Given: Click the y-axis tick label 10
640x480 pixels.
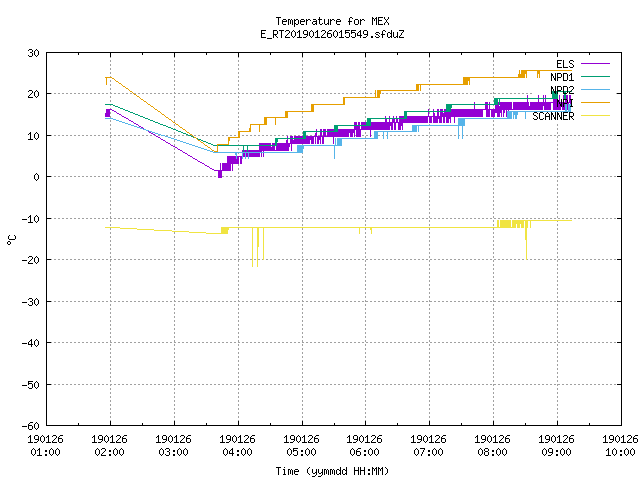Looking at the screenshot, I should (x=33, y=136).
